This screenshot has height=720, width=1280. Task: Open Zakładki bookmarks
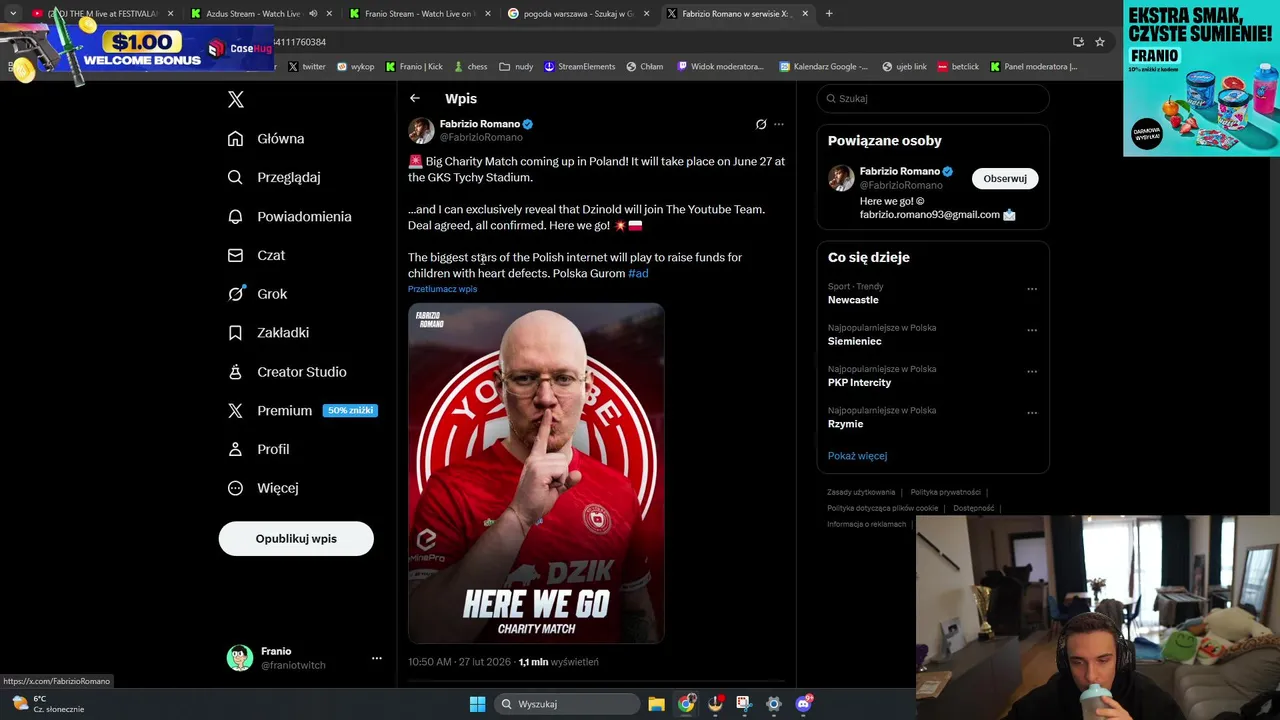point(268,332)
